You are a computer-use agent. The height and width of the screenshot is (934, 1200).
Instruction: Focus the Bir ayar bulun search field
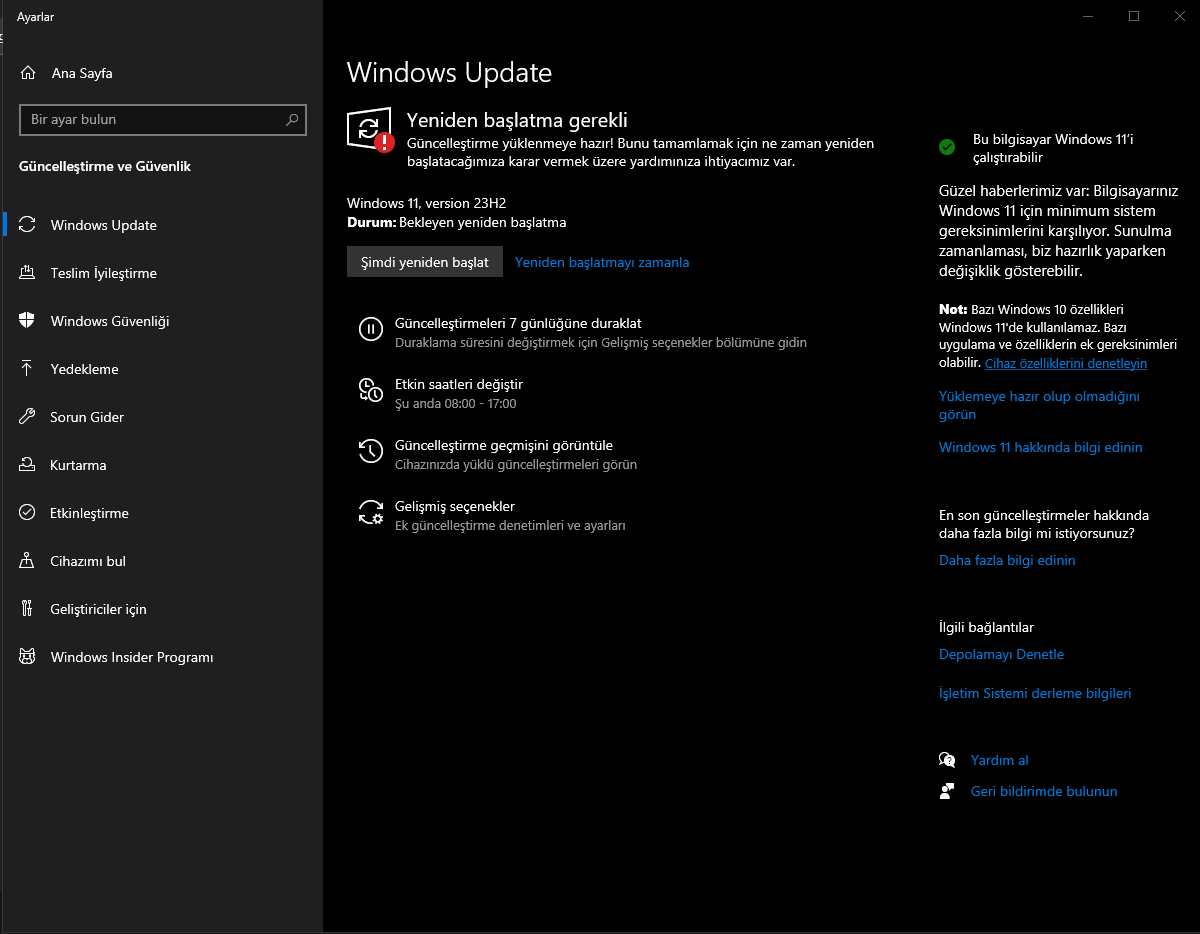(163, 119)
